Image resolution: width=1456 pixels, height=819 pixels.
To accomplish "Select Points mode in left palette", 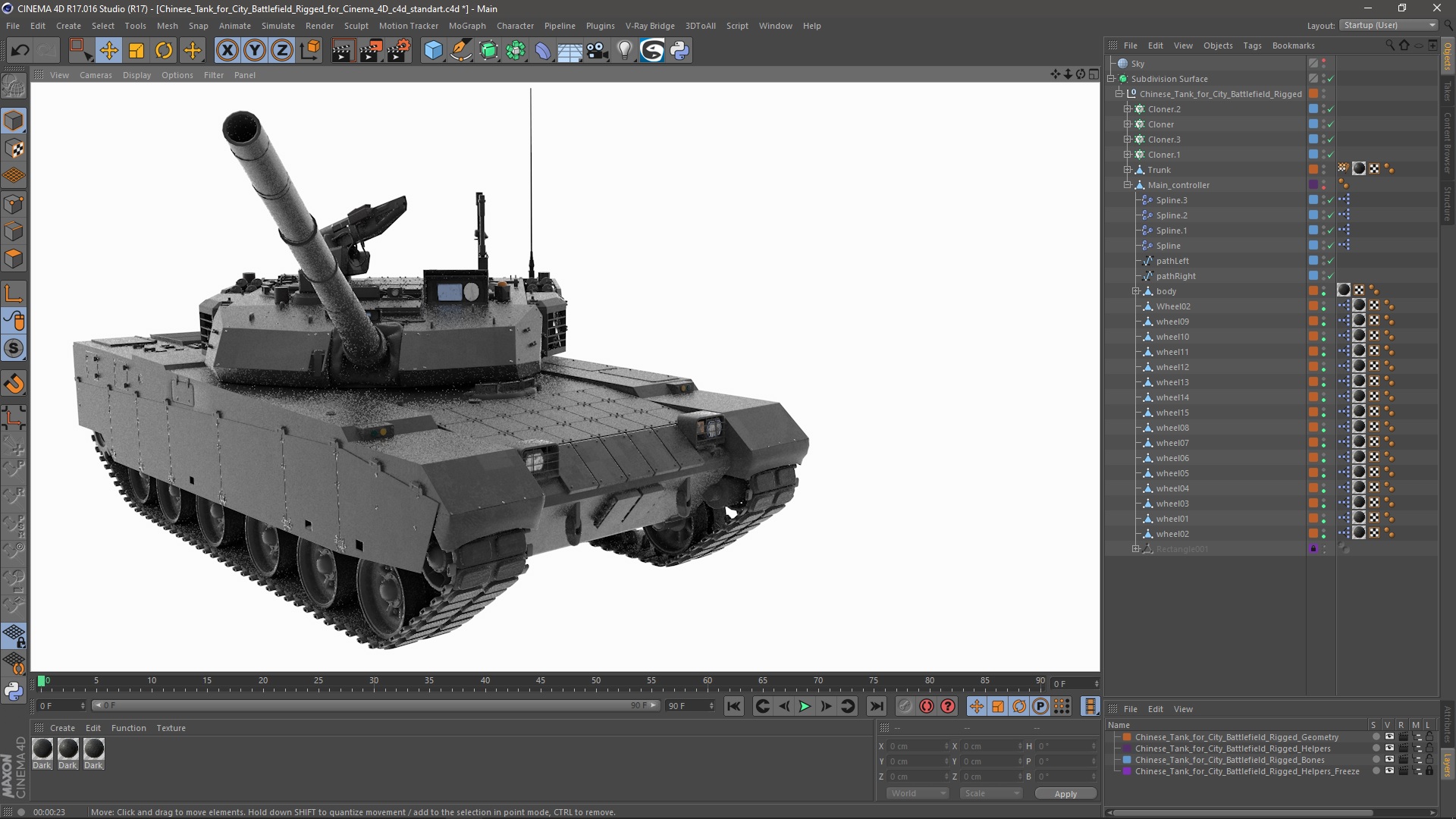I will tap(14, 204).
